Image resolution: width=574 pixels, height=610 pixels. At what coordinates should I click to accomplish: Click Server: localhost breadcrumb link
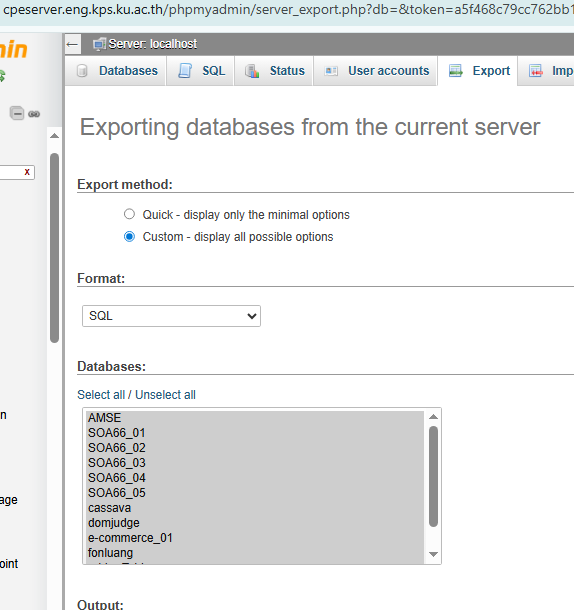click(153, 44)
